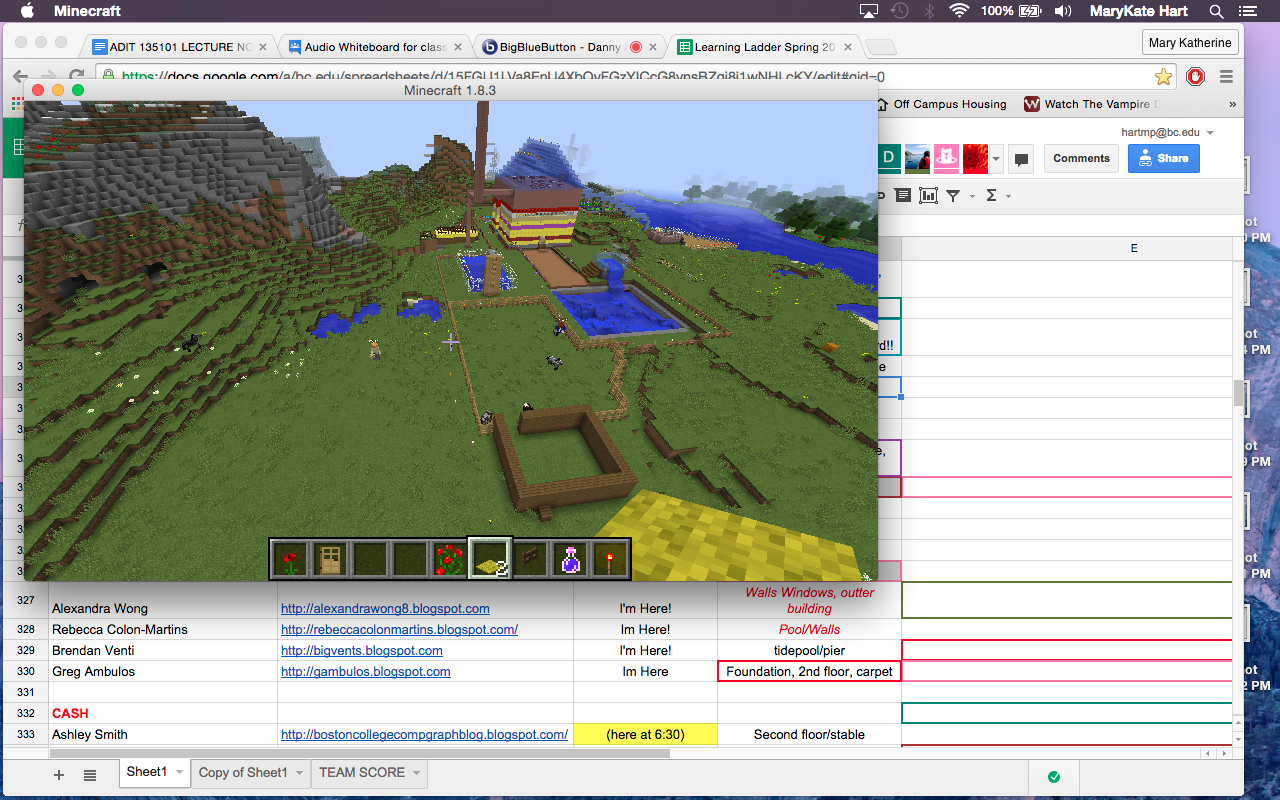This screenshot has height=800, width=1280.
Task: Open the Copy of Sheet1 tab dropdown arrow
Action: pos(300,773)
